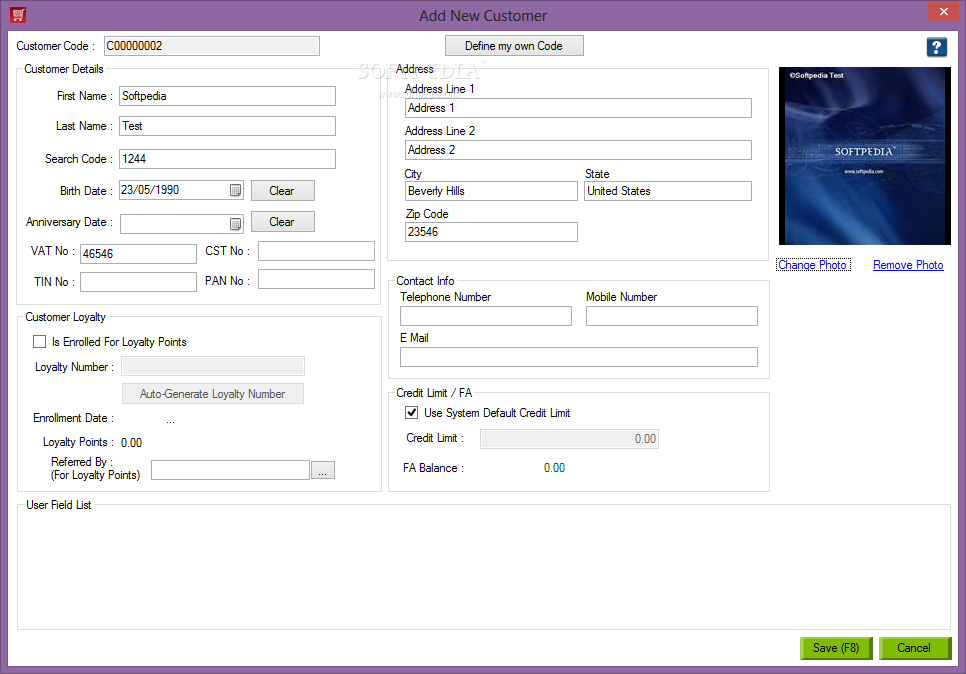Enable Is Enrolled For Loyalty Points
Viewport: 966px width, 674px height.
click(39, 341)
